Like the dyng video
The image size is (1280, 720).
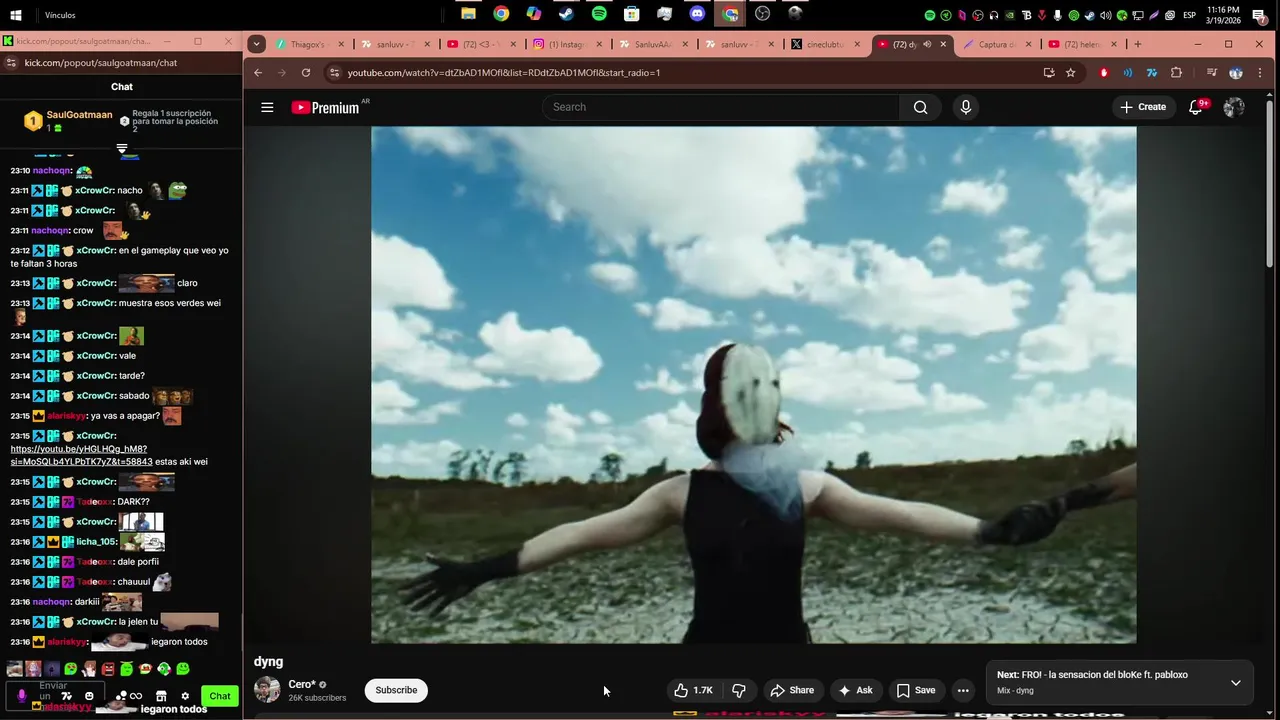694,690
